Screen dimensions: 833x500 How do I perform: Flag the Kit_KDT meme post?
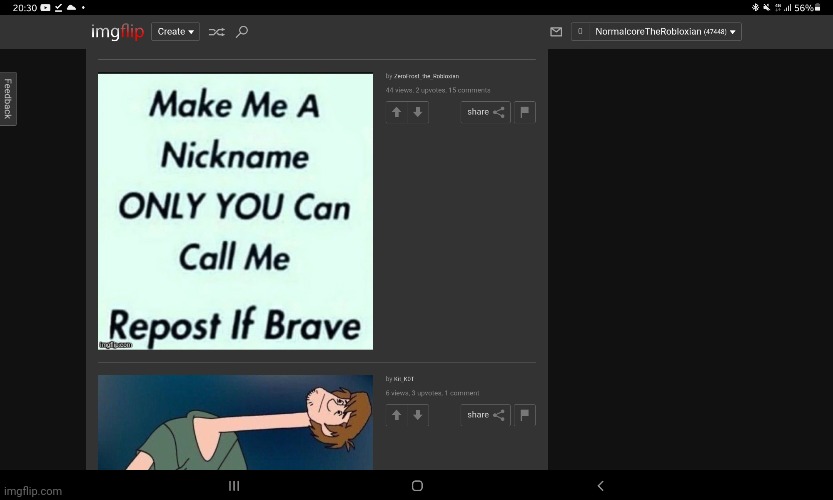(x=525, y=415)
